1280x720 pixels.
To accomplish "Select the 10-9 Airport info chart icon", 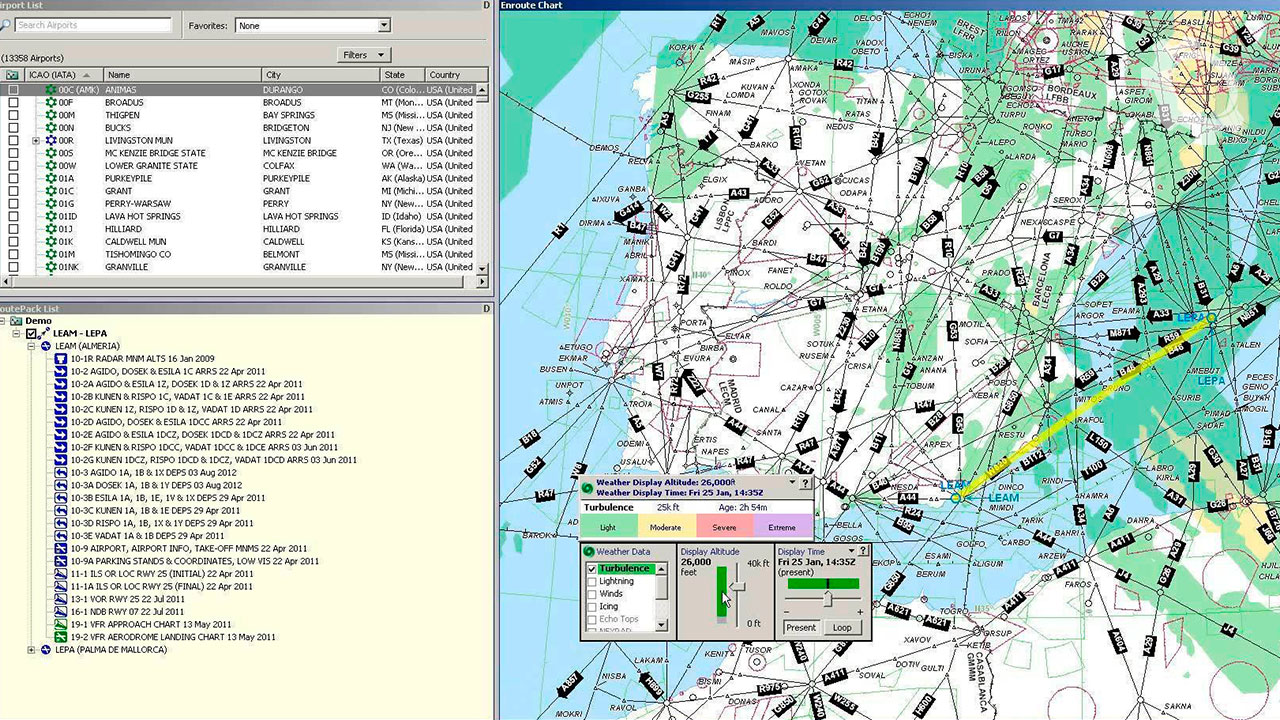I will [x=61, y=548].
